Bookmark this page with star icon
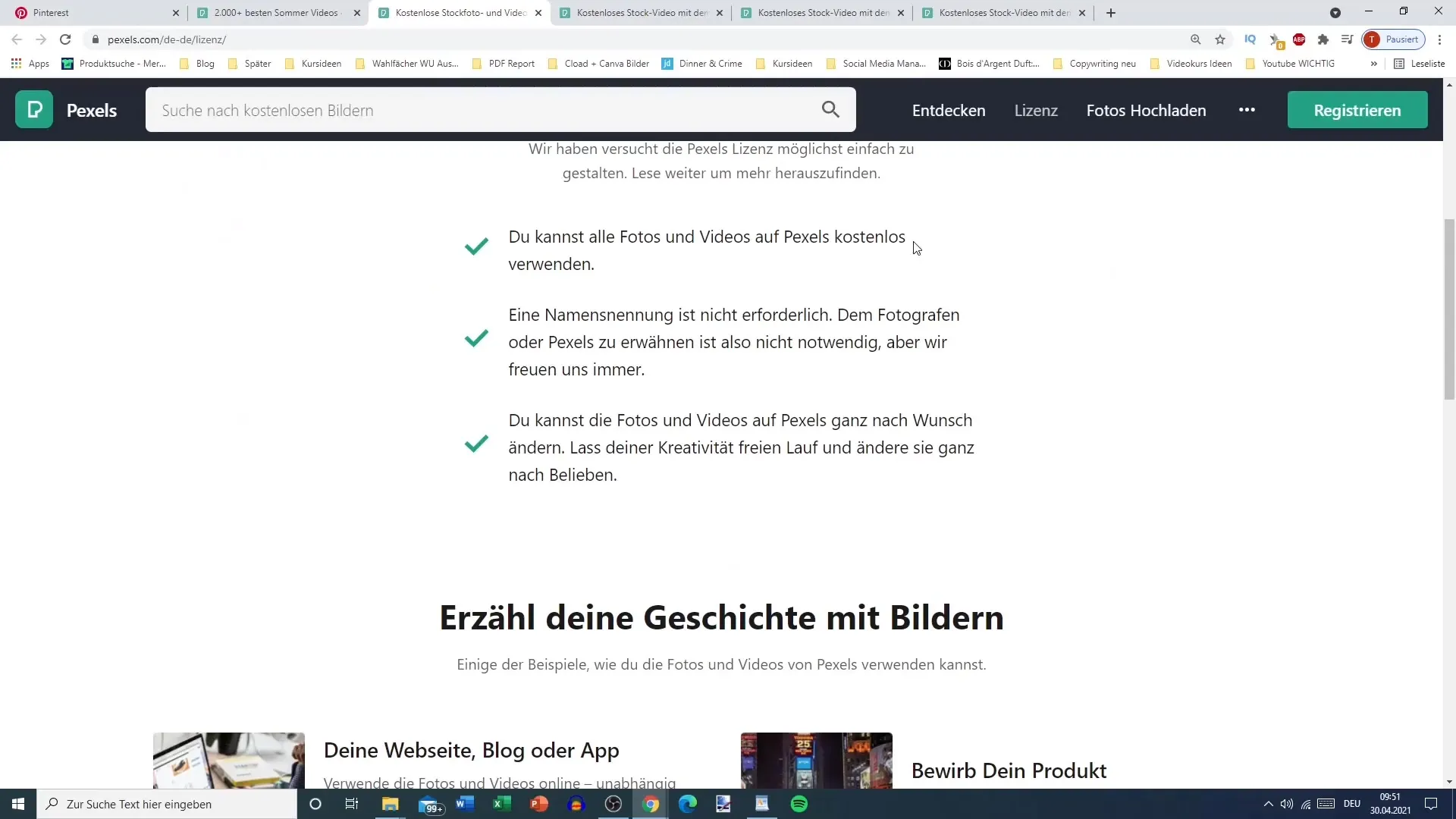The height and width of the screenshot is (819, 1456). 1220,39
